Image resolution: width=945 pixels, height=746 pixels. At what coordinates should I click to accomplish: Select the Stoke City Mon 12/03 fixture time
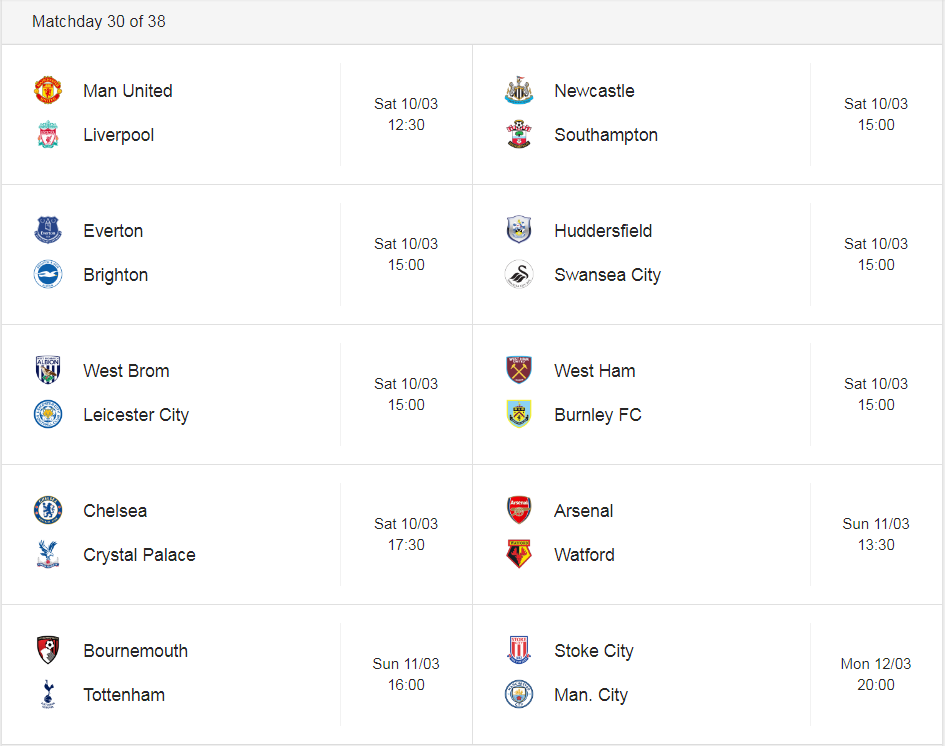click(x=876, y=674)
